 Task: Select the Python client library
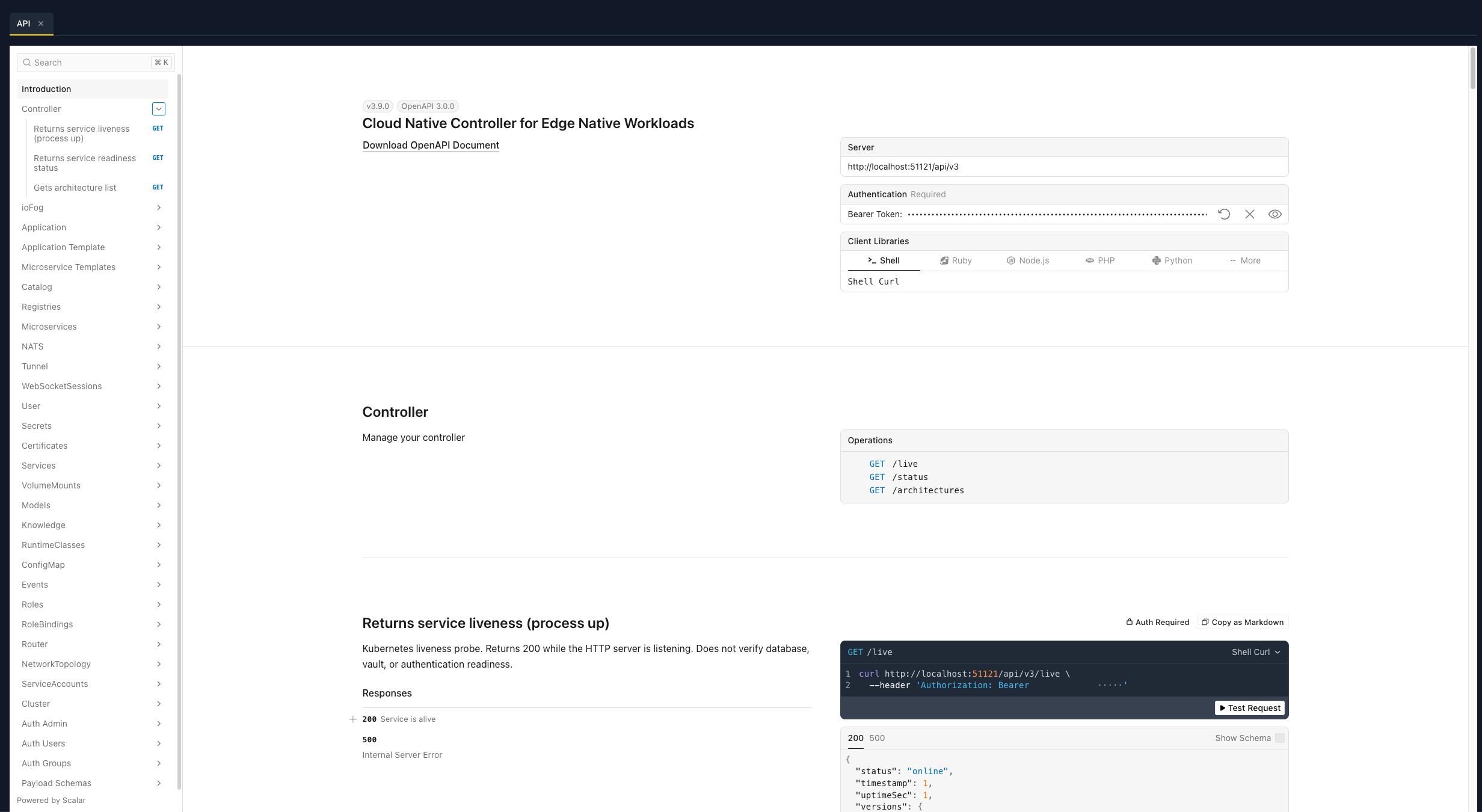coord(1172,260)
